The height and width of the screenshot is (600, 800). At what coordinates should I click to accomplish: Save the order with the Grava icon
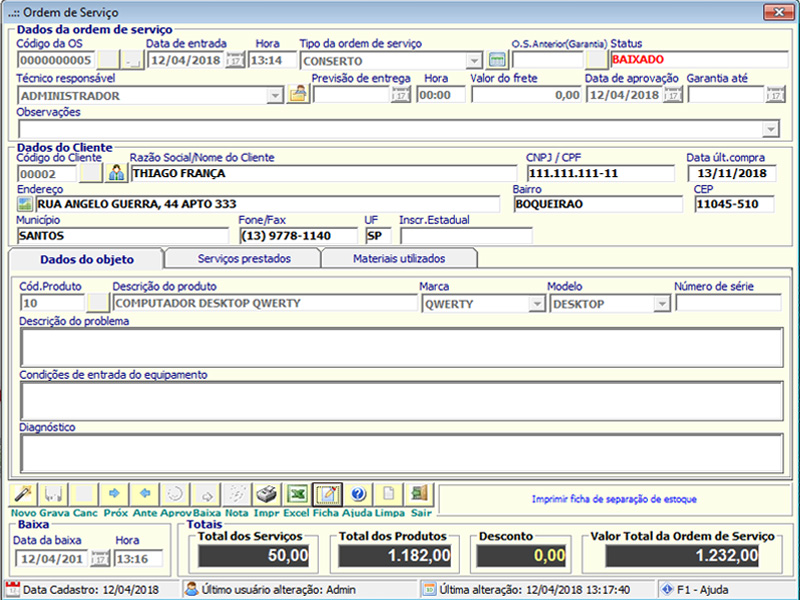coord(53,494)
